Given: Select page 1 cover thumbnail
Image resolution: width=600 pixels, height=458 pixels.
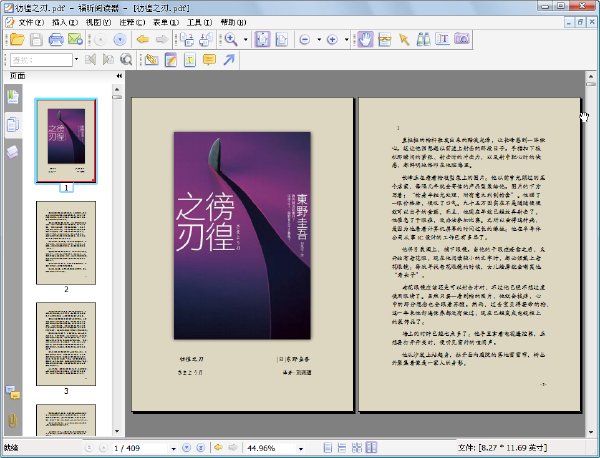Looking at the screenshot, I should (66, 141).
